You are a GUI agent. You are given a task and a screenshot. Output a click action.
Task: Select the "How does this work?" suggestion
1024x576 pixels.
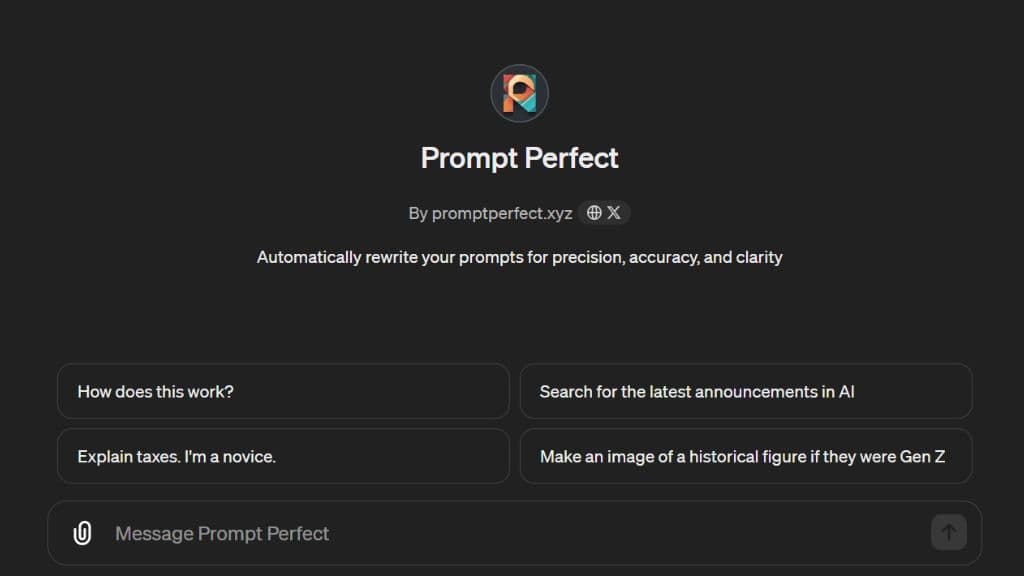(283, 391)
